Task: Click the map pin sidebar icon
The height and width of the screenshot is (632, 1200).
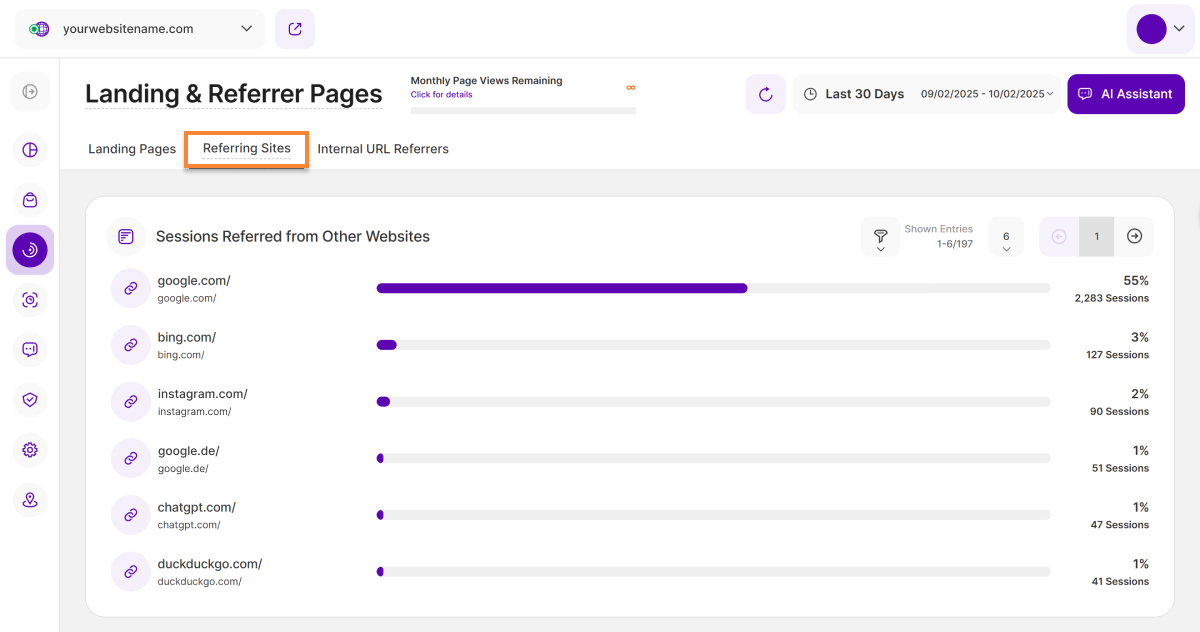Action: [30, 500]
